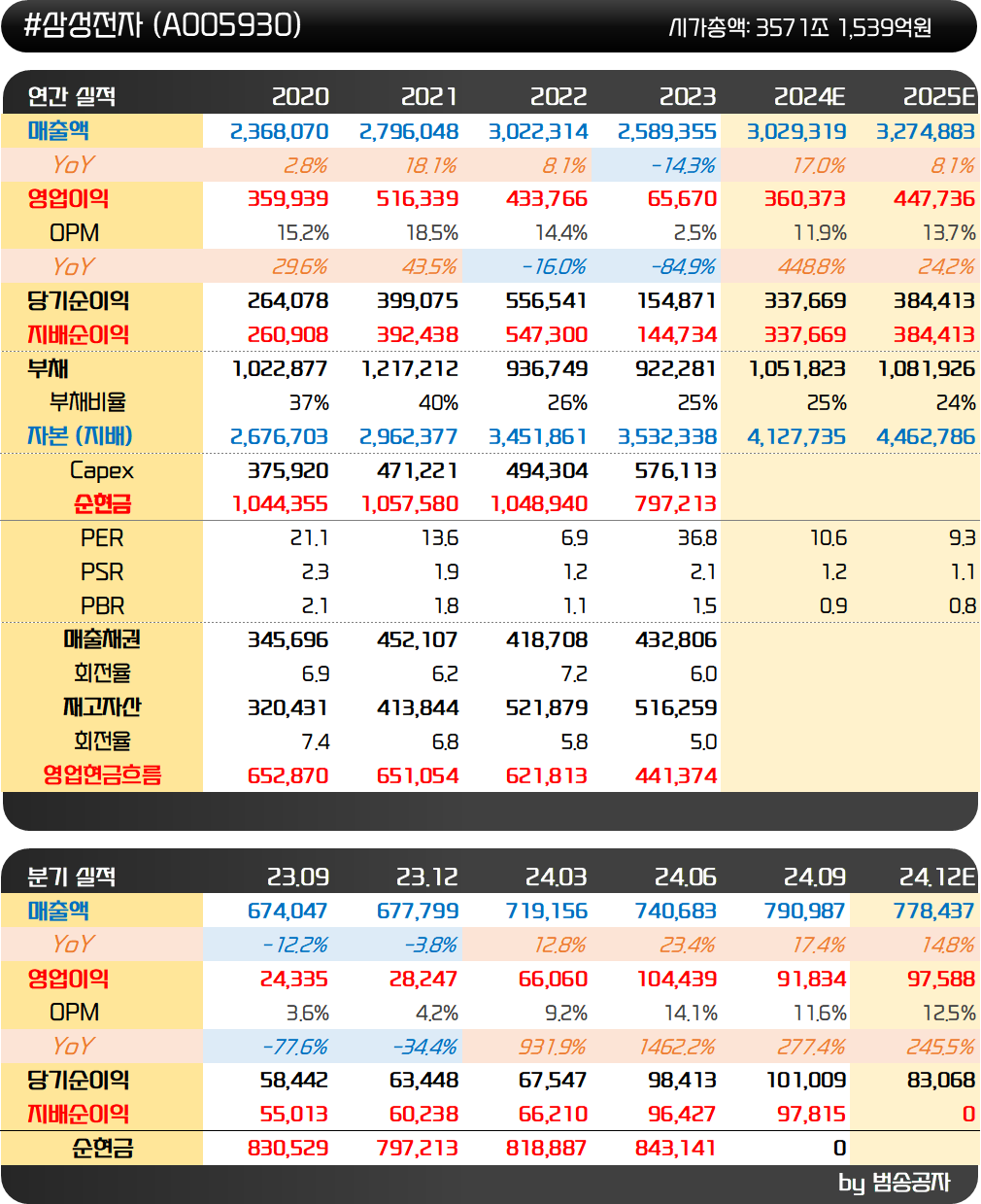Screen dimensions: 981x1204
Task: Select the quarterly YoY '1462.2%'
Action: (x=677, y=1047)
